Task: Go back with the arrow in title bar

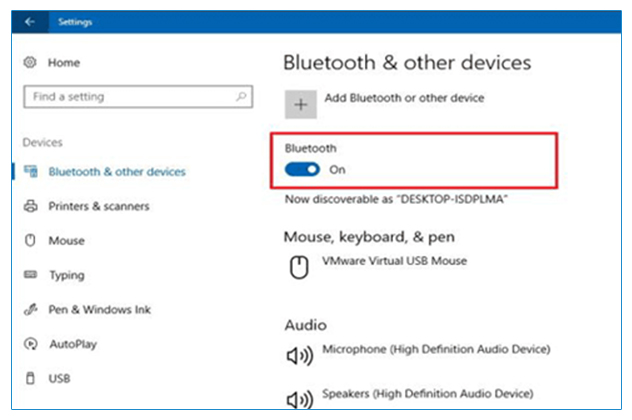Action: coord(29,22)
